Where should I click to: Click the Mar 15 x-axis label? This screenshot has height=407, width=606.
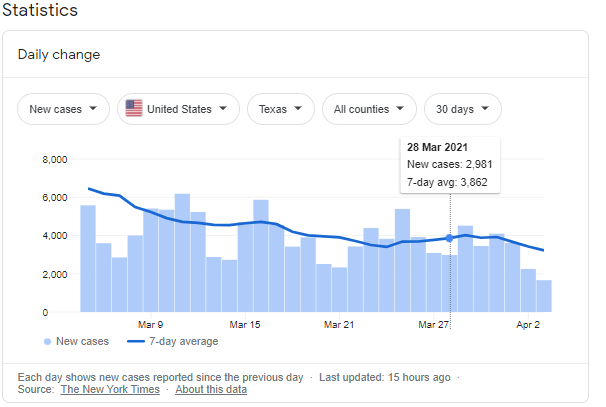[245, 325]
